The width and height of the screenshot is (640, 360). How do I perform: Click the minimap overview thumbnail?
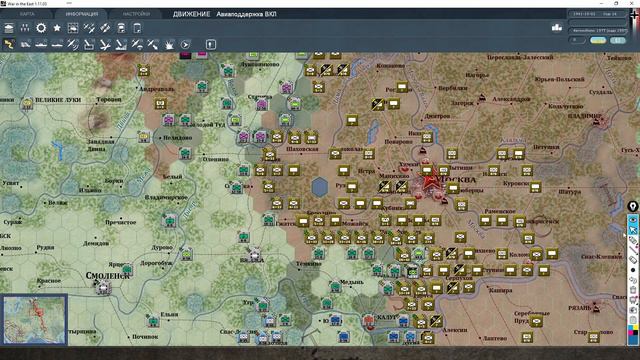(x=34, y=320)
